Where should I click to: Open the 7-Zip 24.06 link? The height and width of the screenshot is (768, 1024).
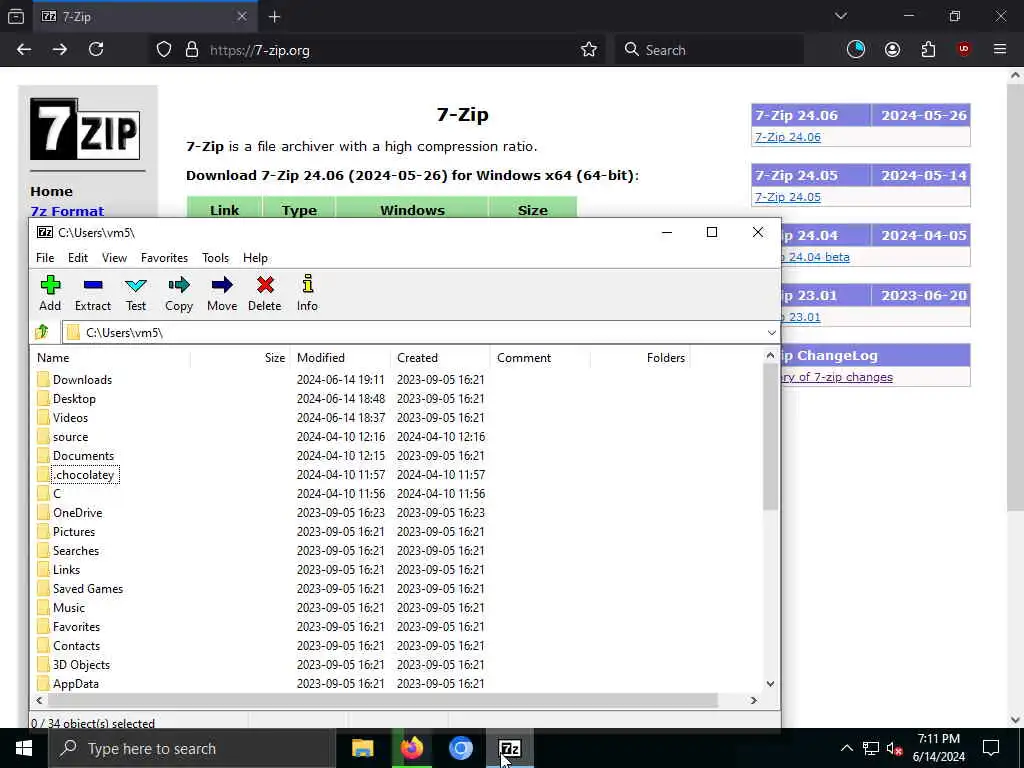pyautogui.click(x=788, y=137)
